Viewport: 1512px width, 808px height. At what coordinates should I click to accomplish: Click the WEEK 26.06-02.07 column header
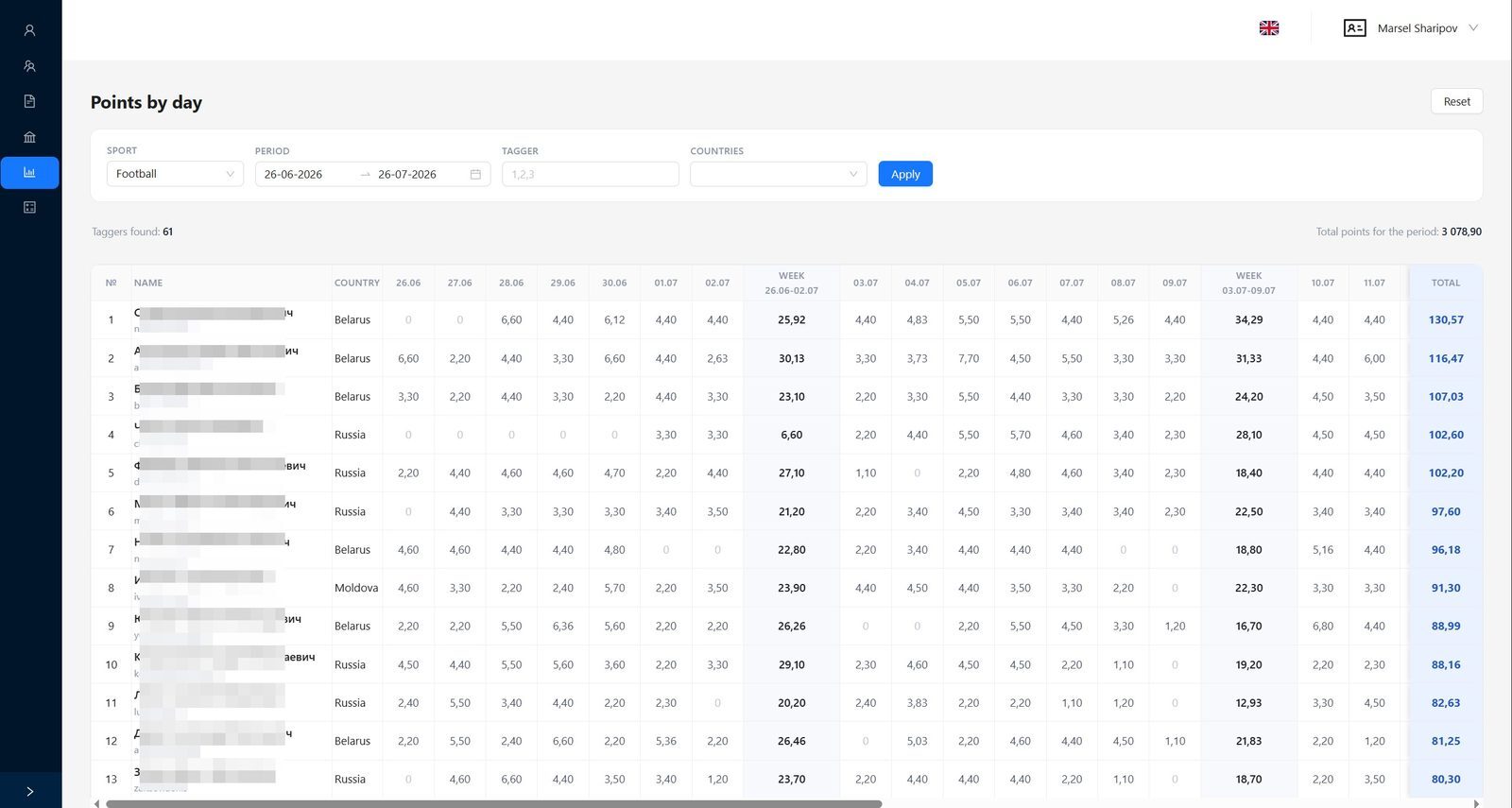pyautogui.click(x=792, y=283)
